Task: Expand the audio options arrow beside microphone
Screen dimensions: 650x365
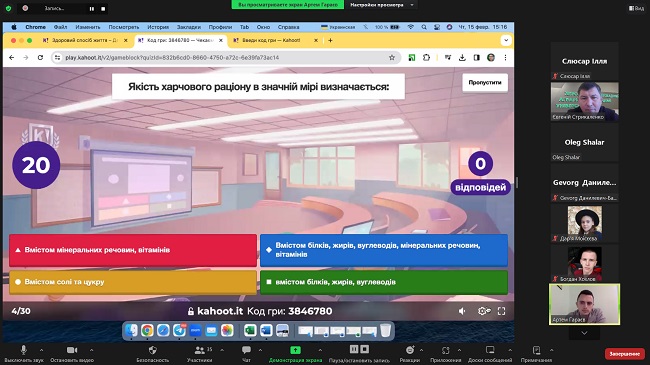Action: 41,350
